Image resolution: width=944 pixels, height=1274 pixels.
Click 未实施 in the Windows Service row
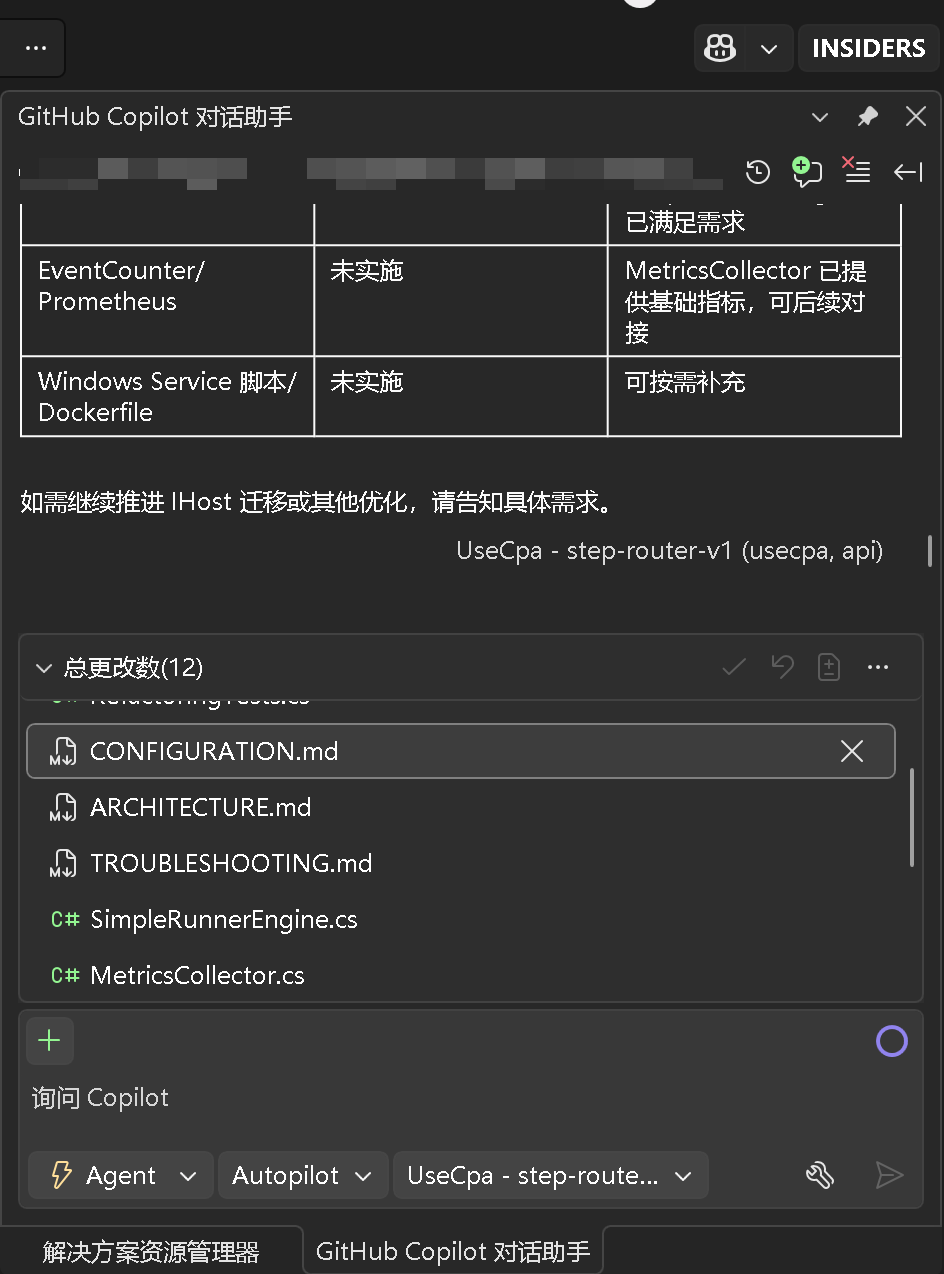click(366, 382)
